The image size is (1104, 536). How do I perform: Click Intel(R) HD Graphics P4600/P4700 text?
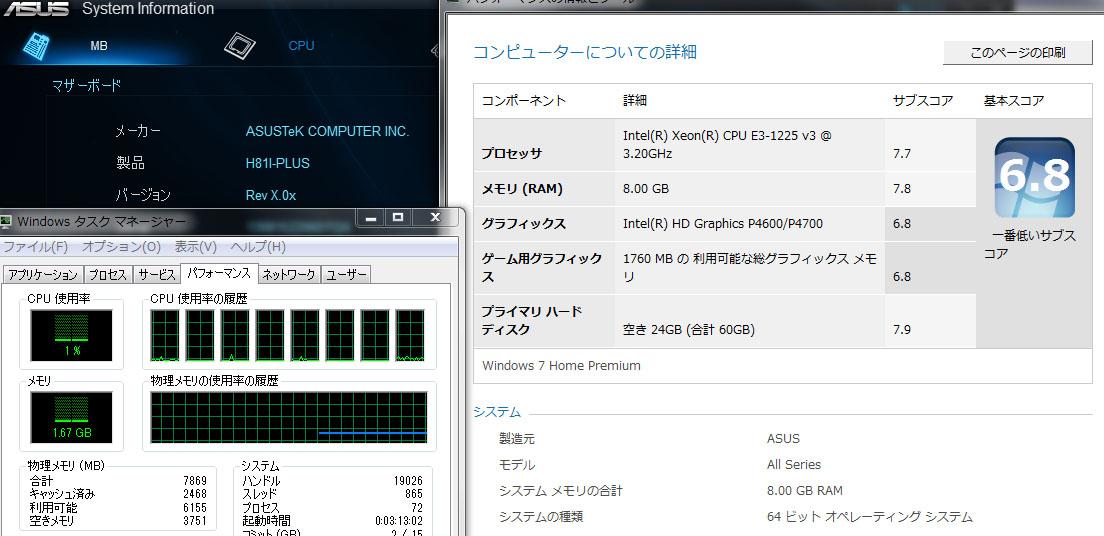pos(723,224)
